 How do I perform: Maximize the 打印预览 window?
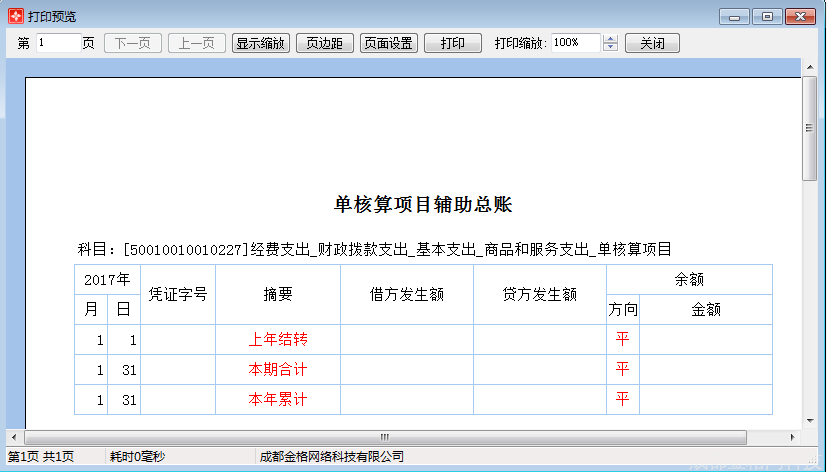[767, 17]
